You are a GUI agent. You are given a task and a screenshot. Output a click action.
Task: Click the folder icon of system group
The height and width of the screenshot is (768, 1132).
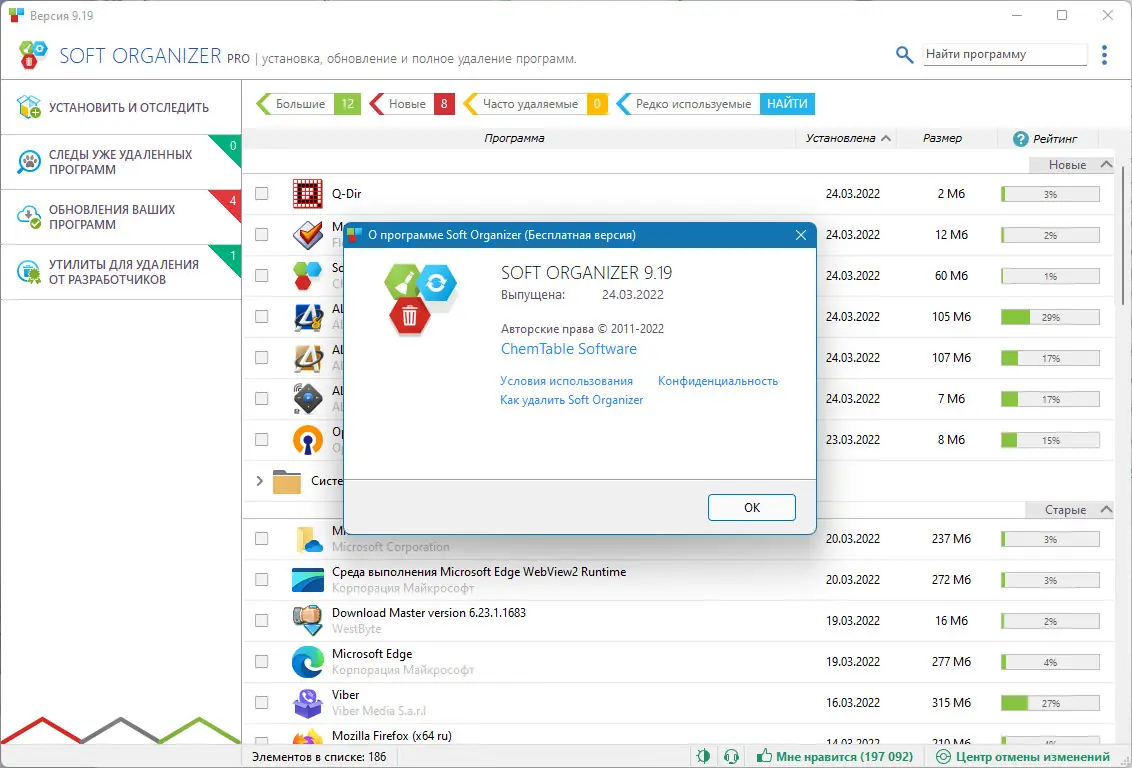click(287, 481)
